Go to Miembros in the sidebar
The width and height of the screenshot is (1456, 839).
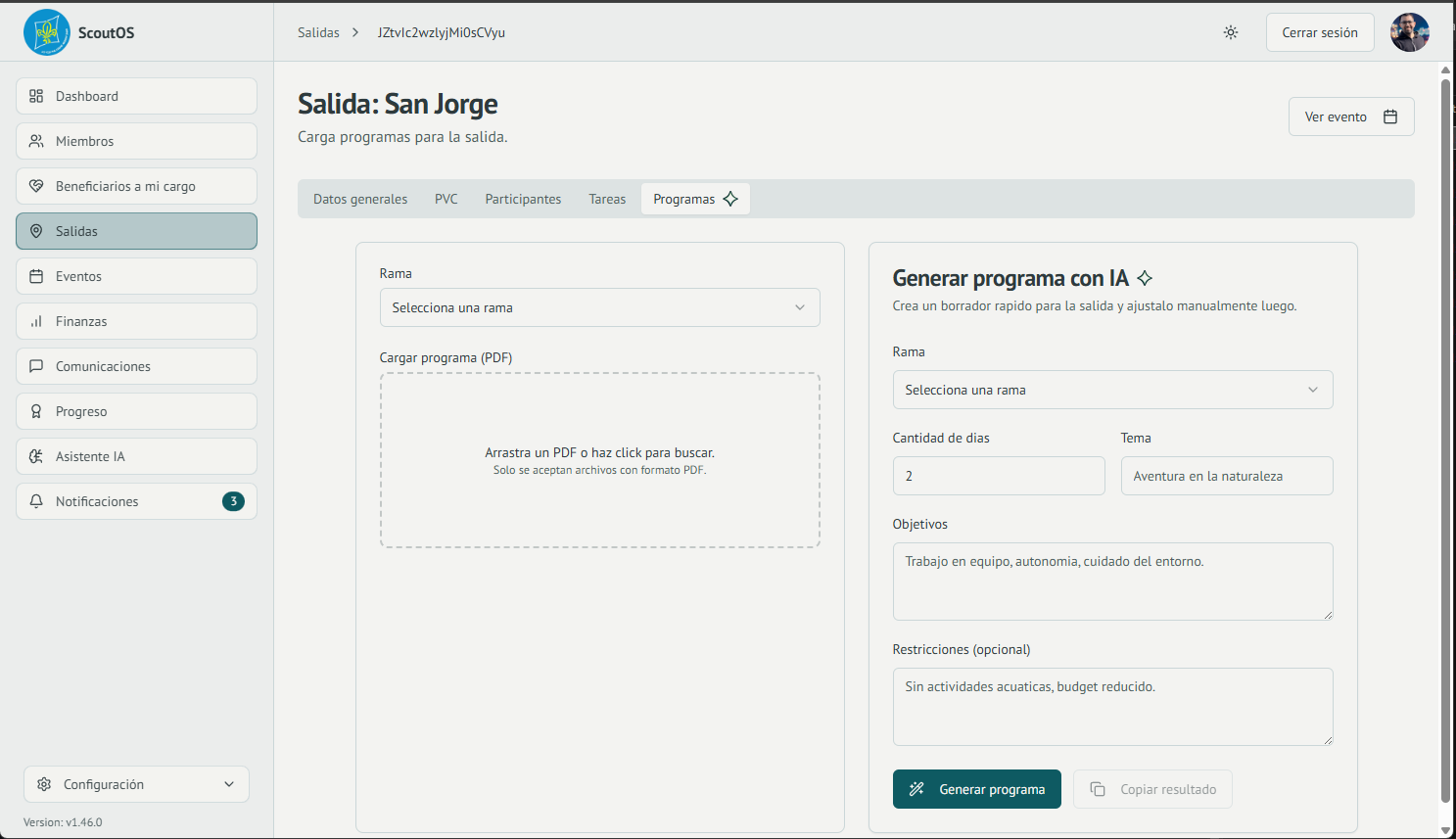pos(136,141)
